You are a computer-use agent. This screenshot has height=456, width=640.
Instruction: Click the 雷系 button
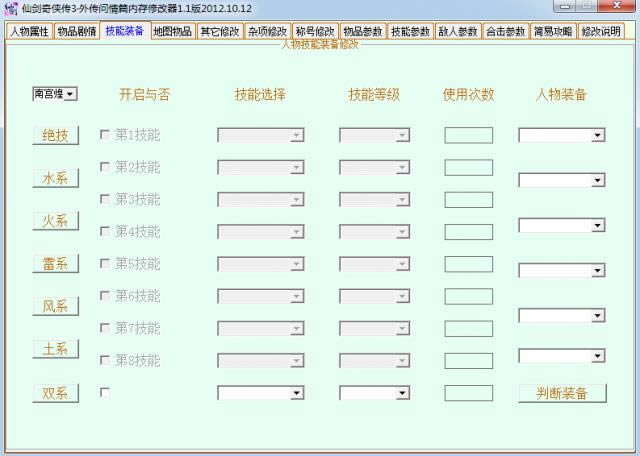[x=56, y=264]
